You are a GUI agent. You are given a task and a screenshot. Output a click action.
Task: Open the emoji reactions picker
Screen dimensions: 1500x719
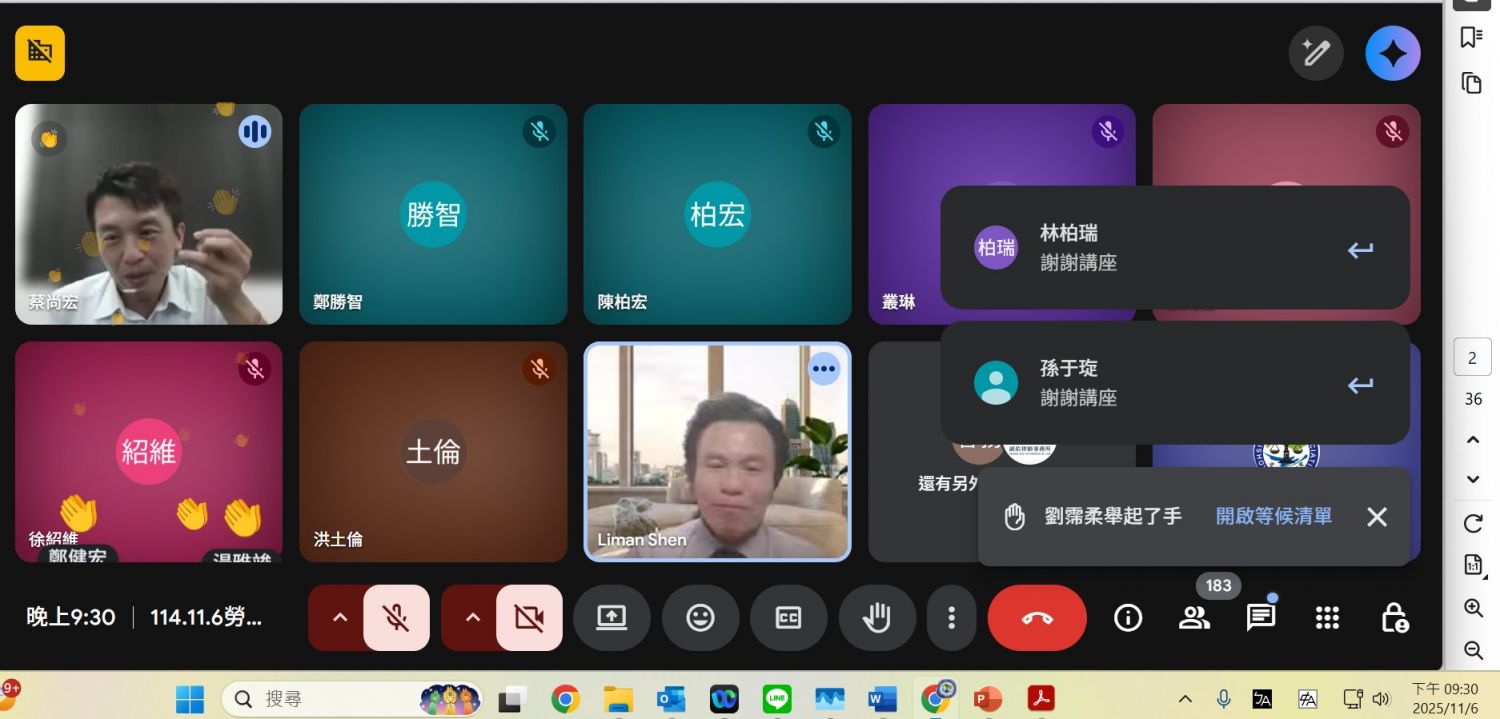point(700,618)
